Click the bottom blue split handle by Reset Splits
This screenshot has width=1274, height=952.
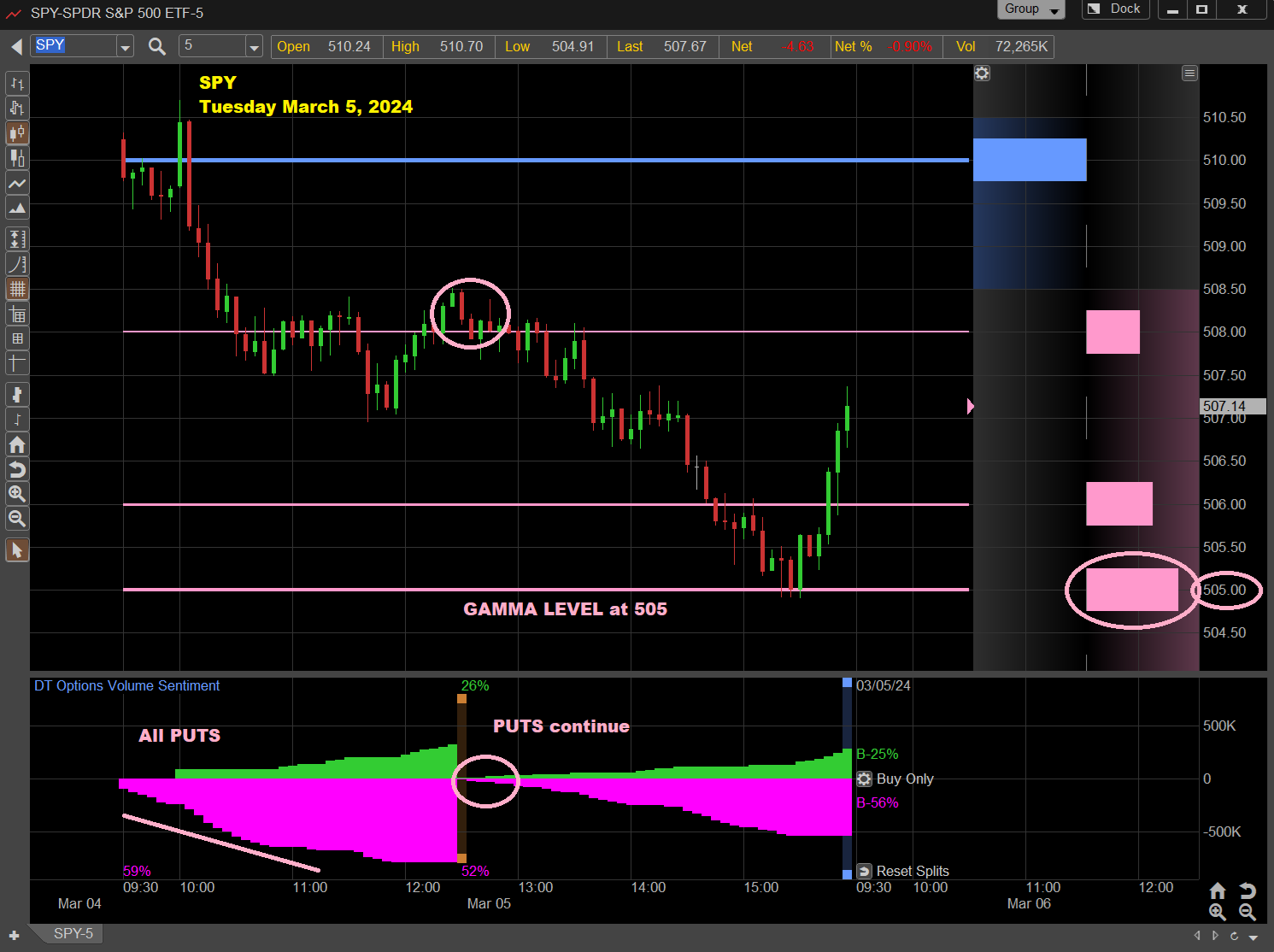click(847, 874)
